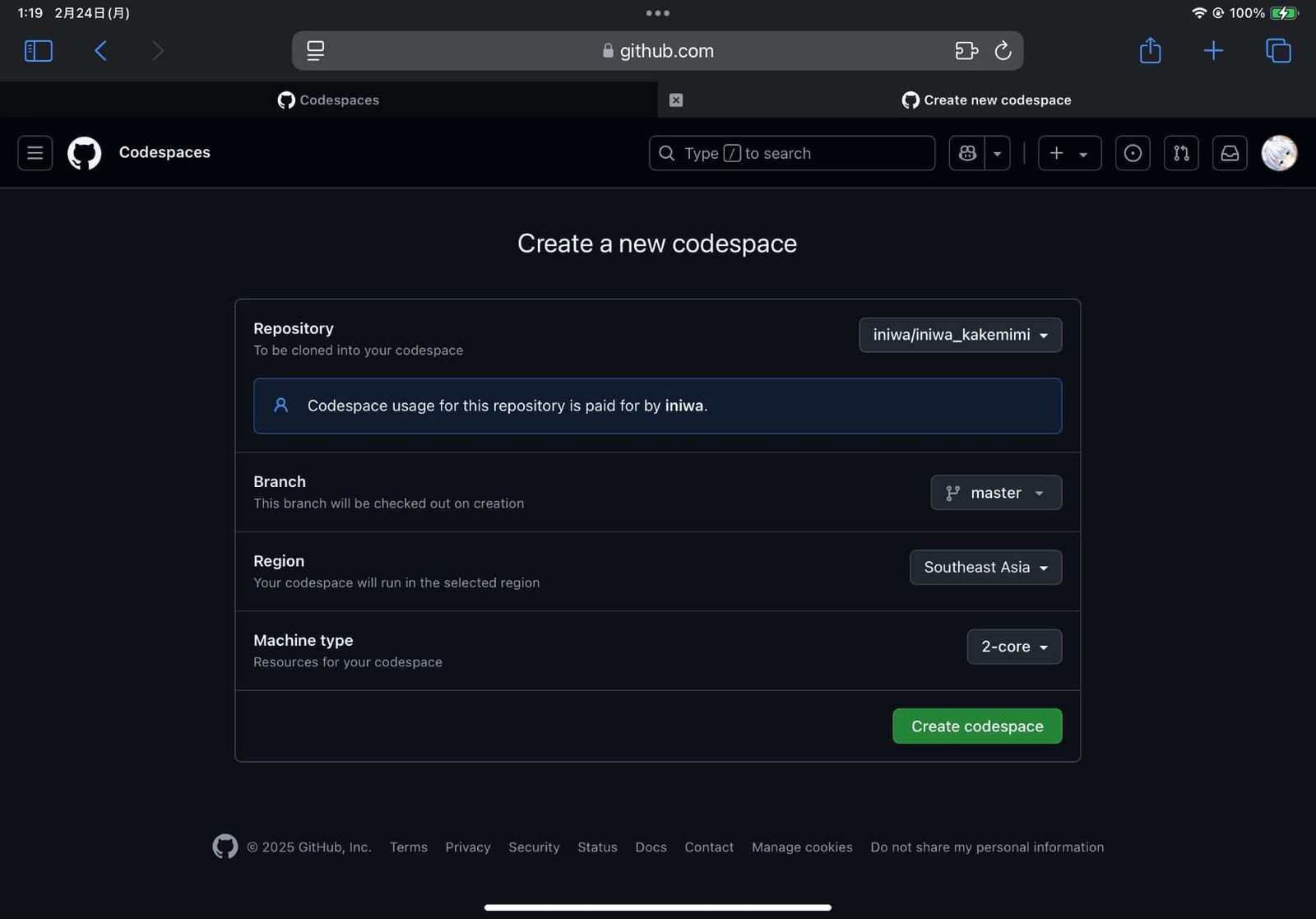This screenshot has height=919, width=1316.
Task: Click the plus icon to create new
Action: pyautogui.click(x=1057, y=153)
